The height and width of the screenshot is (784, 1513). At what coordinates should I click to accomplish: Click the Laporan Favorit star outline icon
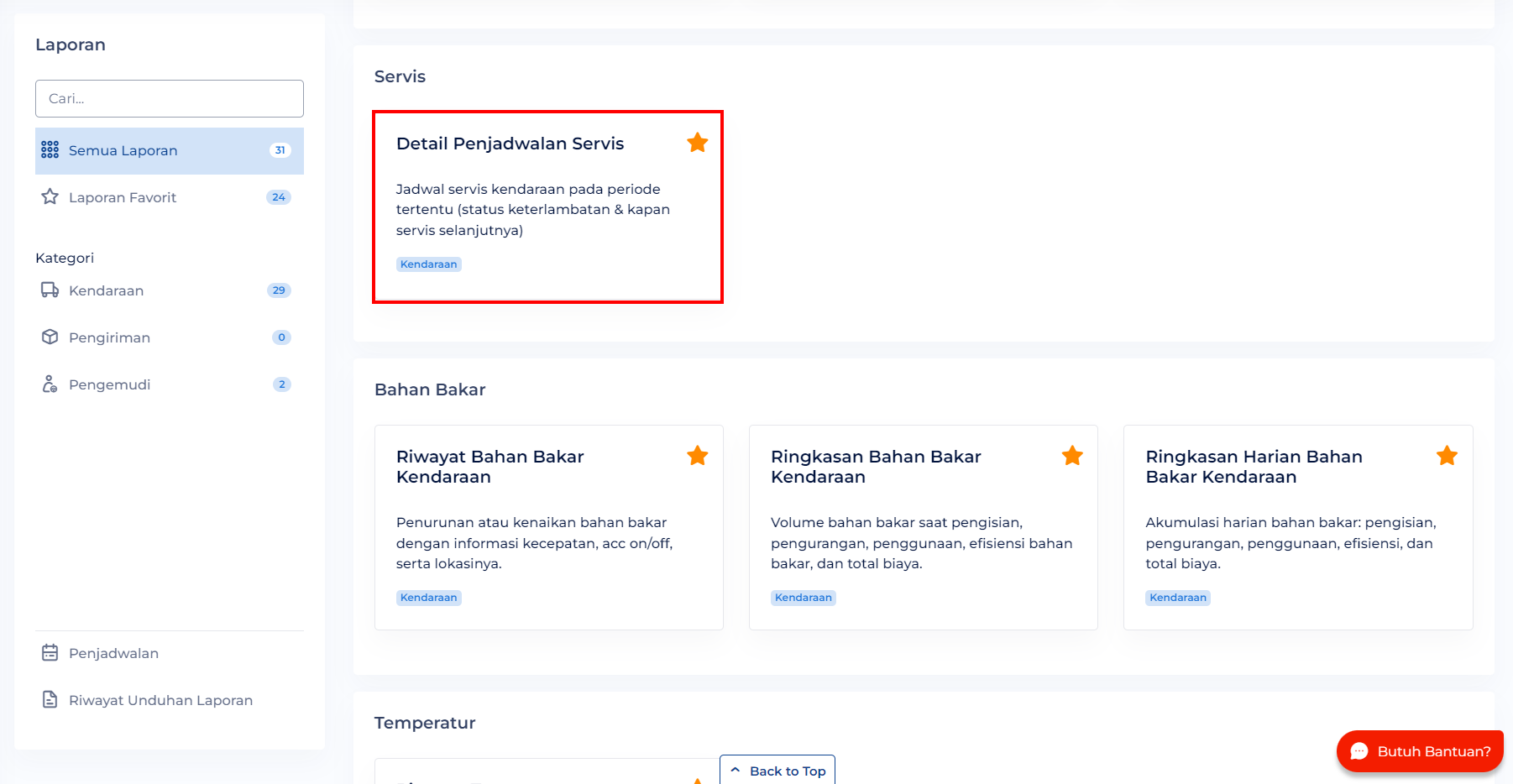50,197
